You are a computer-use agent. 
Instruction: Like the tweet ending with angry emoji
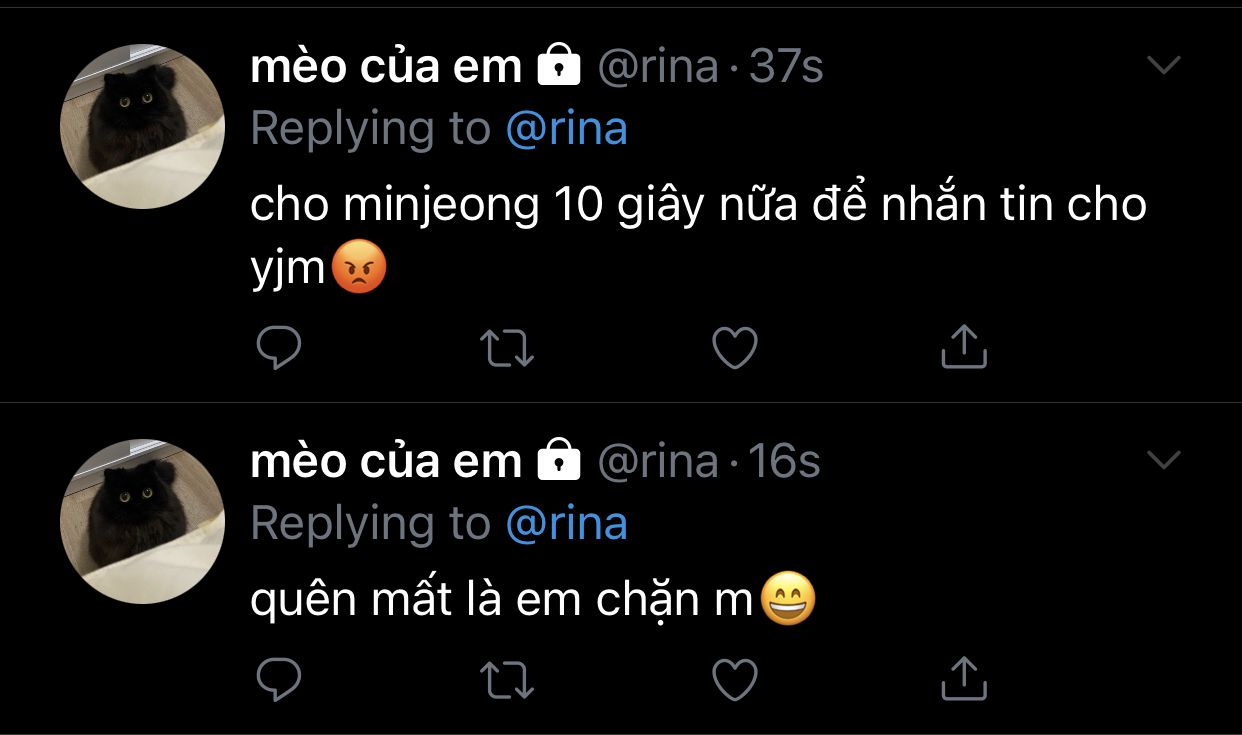click(735, 348)
